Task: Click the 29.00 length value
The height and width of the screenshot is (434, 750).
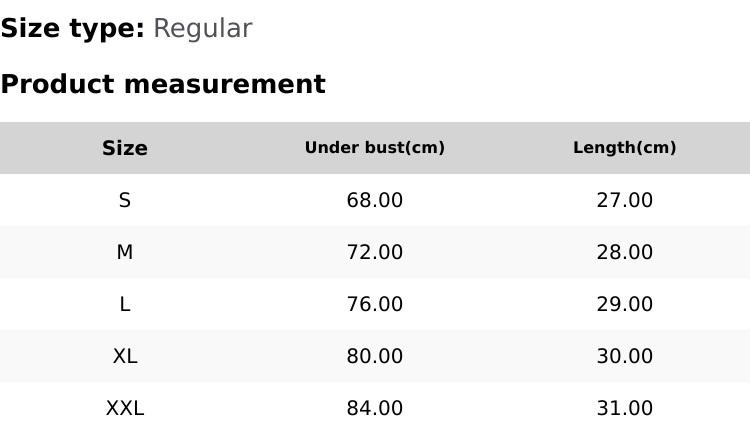Action: [x=625, y=304]
